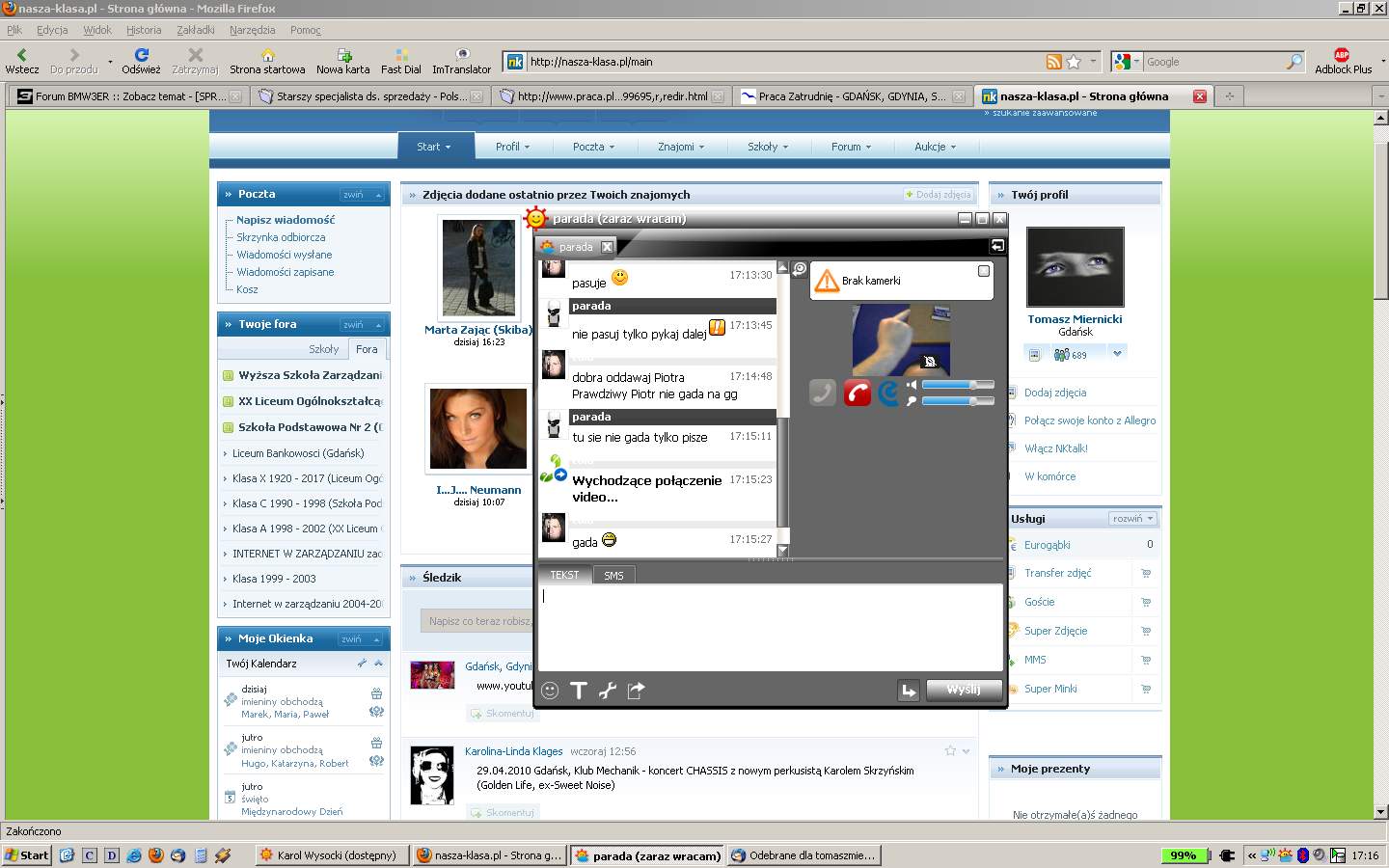Collapse Moje Okienka panel with zwiń

(360, 639)
